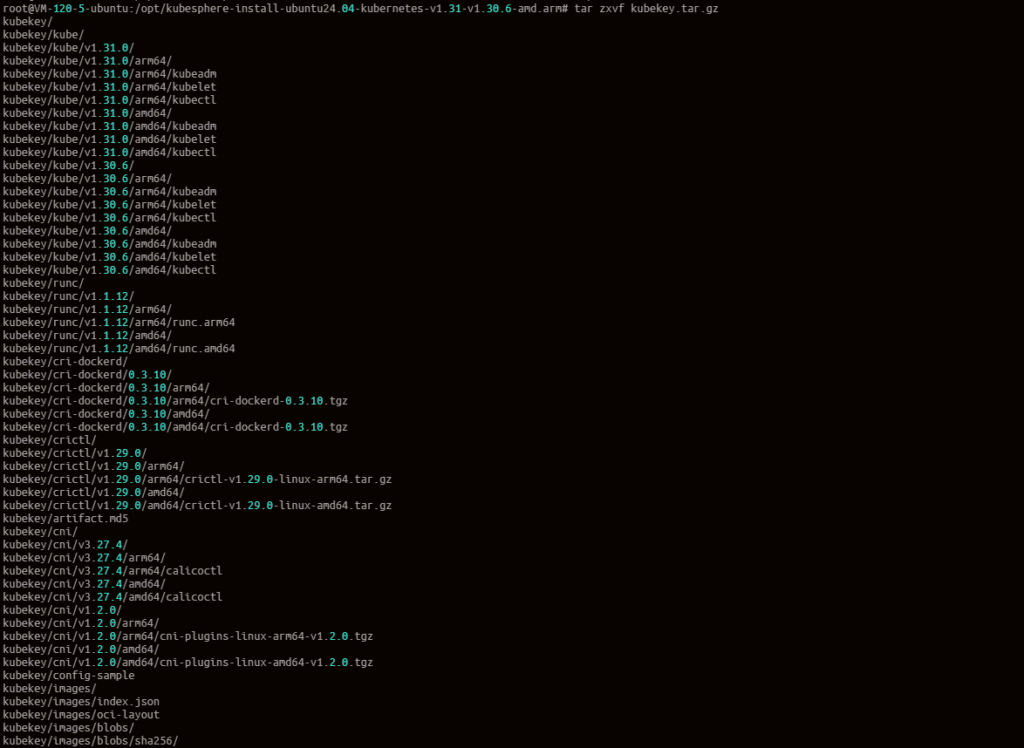The width and height of the screenshot is (1024, 748).
Task: Click the line kubekey/kube/v1.30.6/arm64/kubectl
Action: pos(110,218)
